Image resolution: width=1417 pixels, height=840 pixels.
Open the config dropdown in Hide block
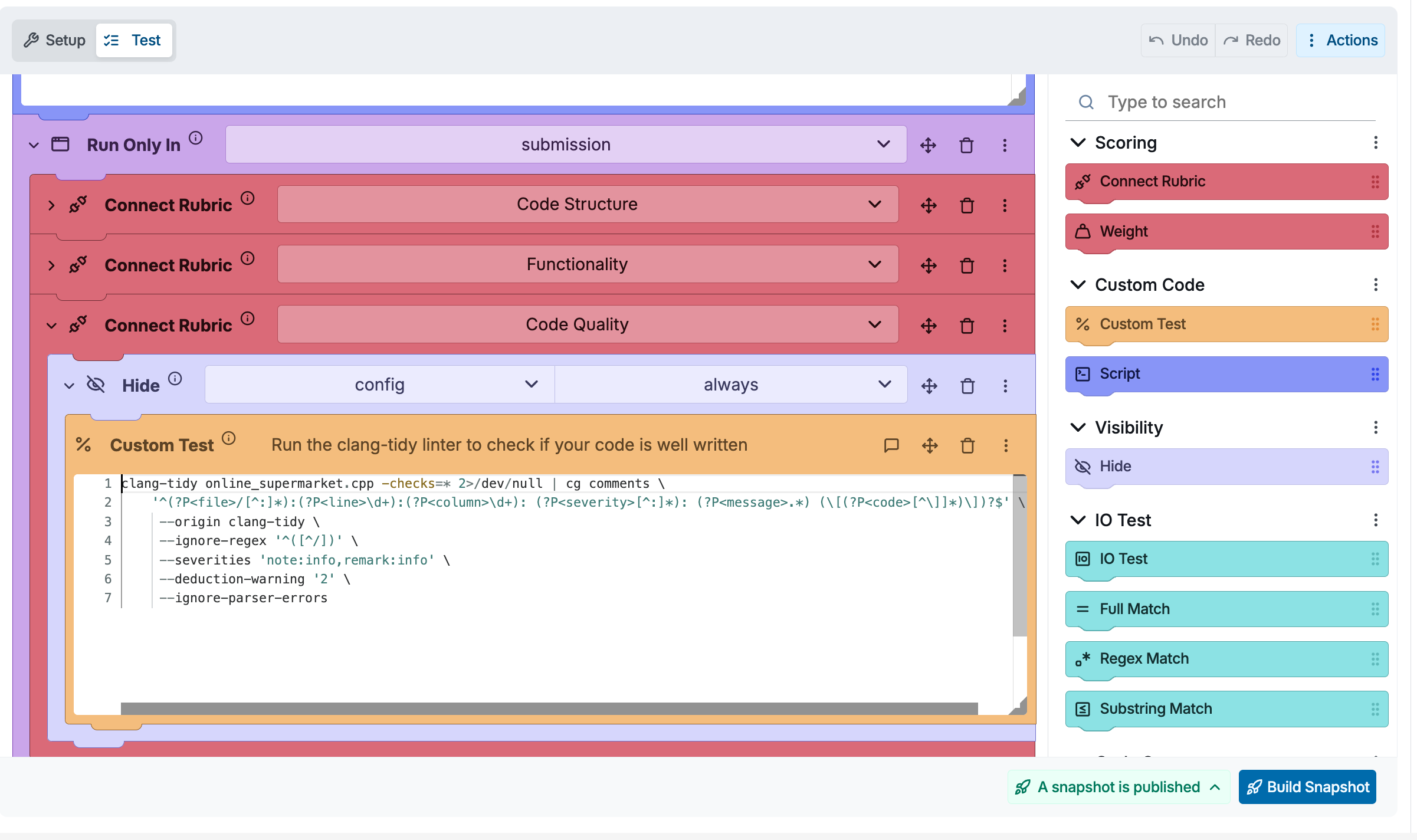point(379,385)
